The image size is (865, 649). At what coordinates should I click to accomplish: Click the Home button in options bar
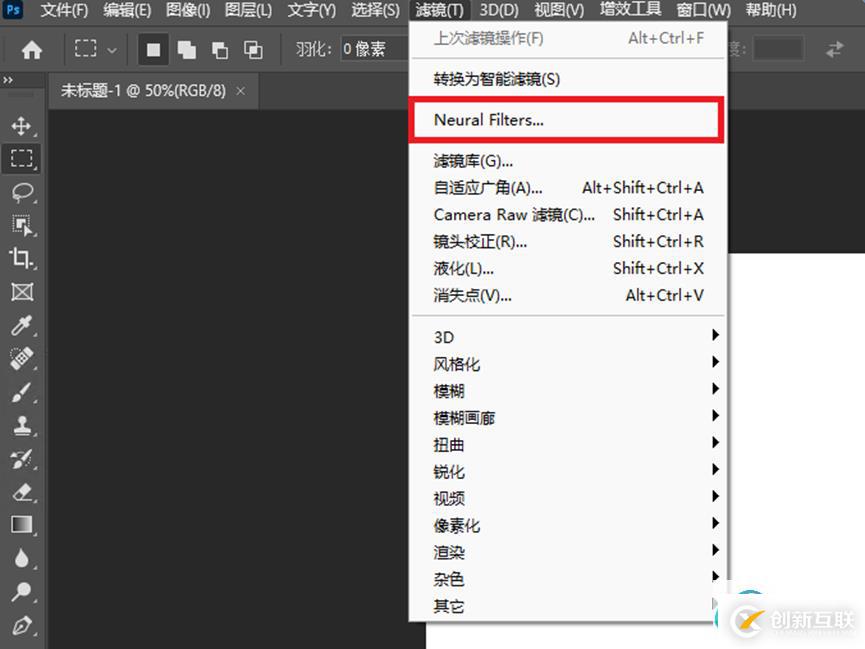point(32,50)
